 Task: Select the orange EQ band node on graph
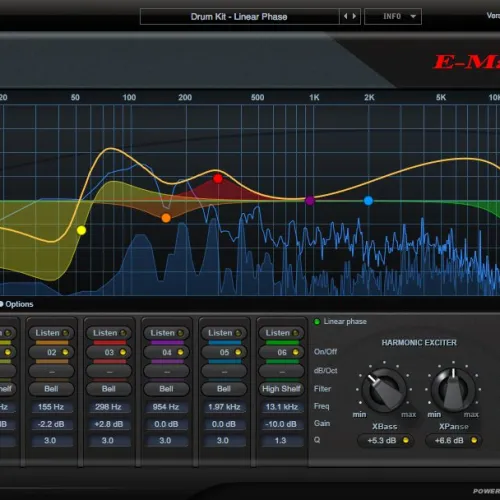[x=166, y=218]
